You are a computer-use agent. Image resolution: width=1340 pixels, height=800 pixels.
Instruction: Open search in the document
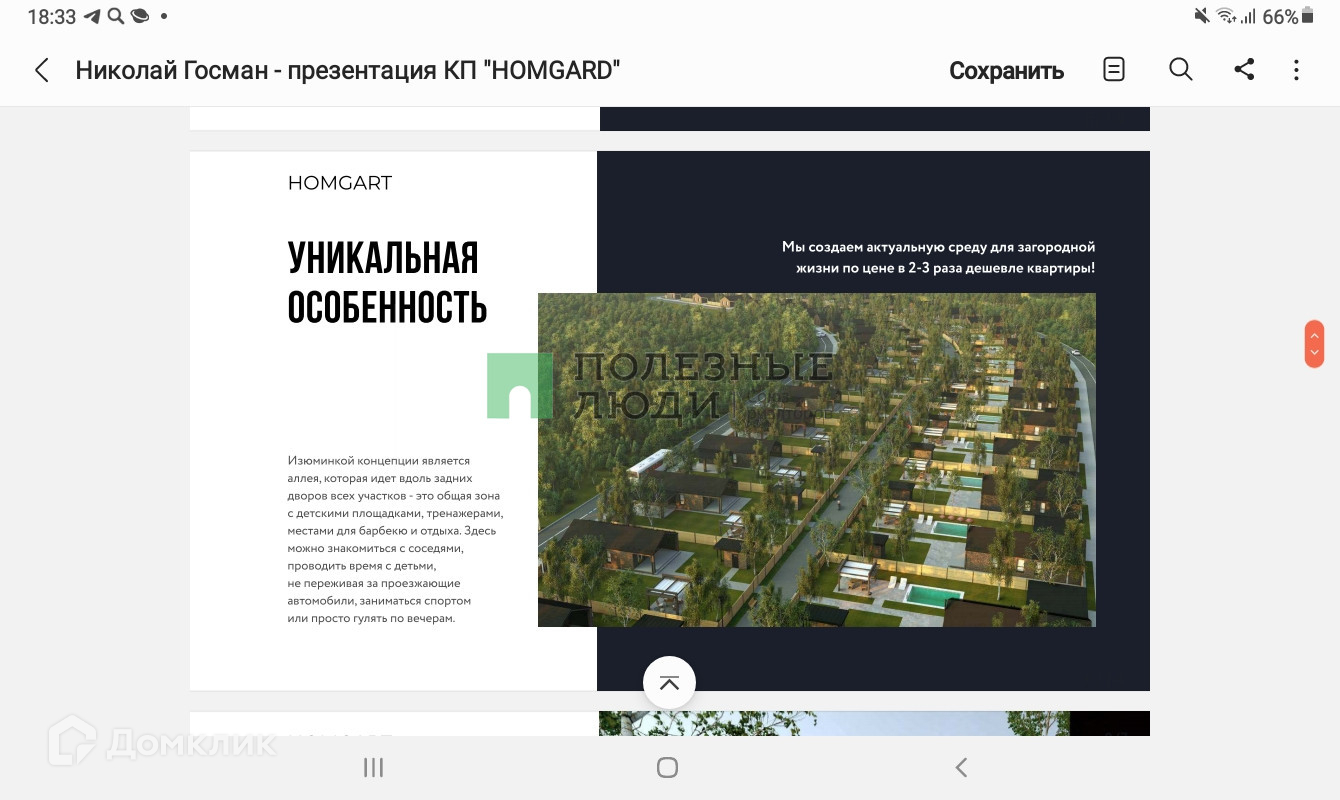point(1181,69)
